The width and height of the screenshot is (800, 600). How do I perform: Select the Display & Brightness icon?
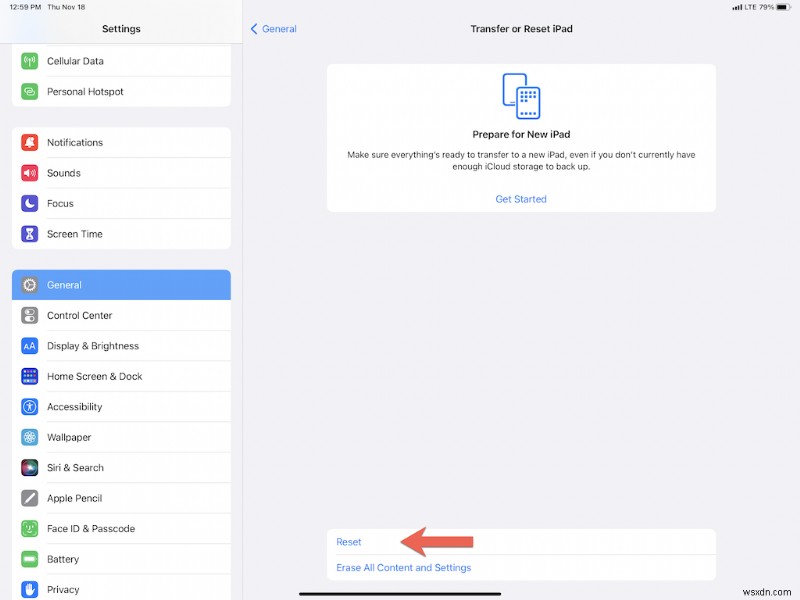29,346
